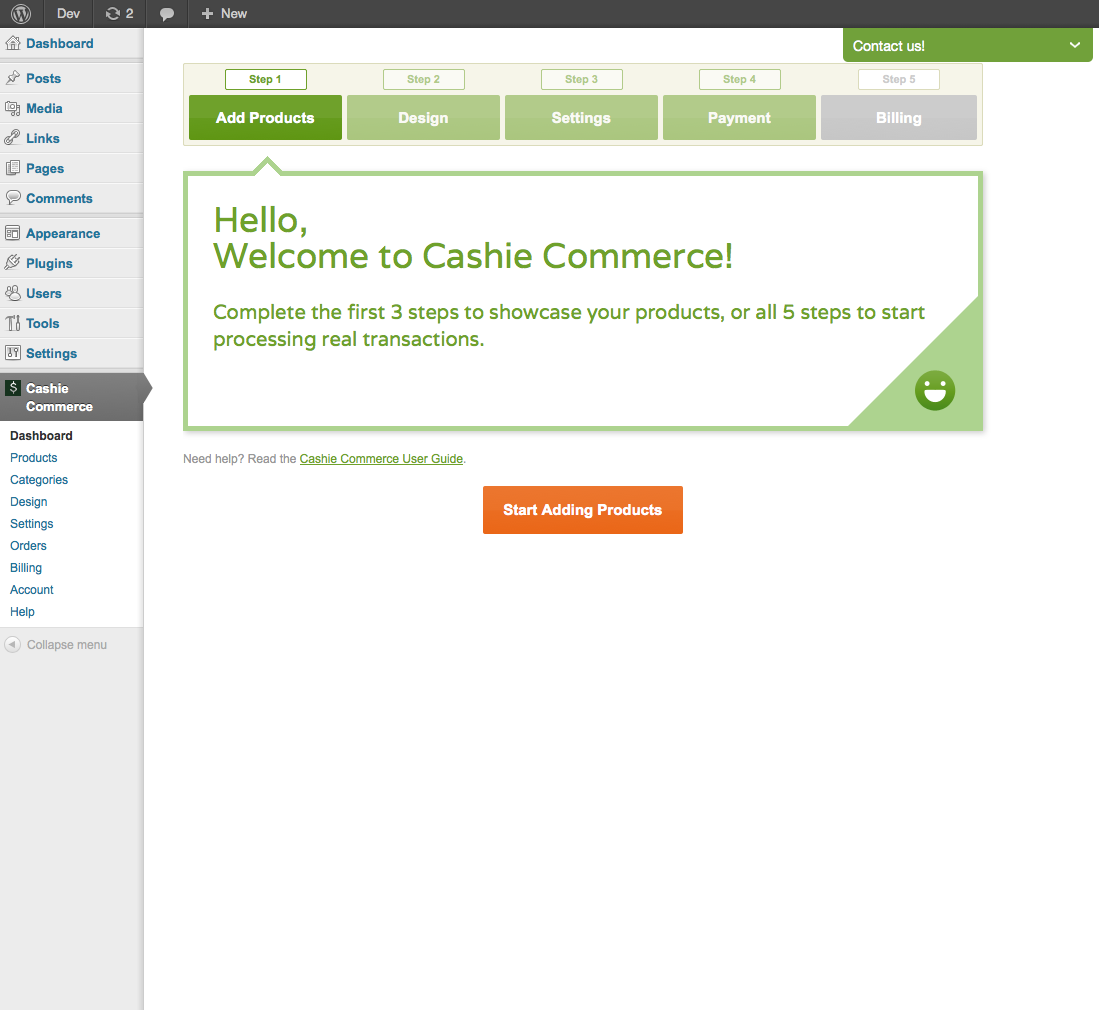This screenshot has width=1099, height=1010.
Task: Click the Welcome to Cashie Commerce heading
Action: [473, 256]
